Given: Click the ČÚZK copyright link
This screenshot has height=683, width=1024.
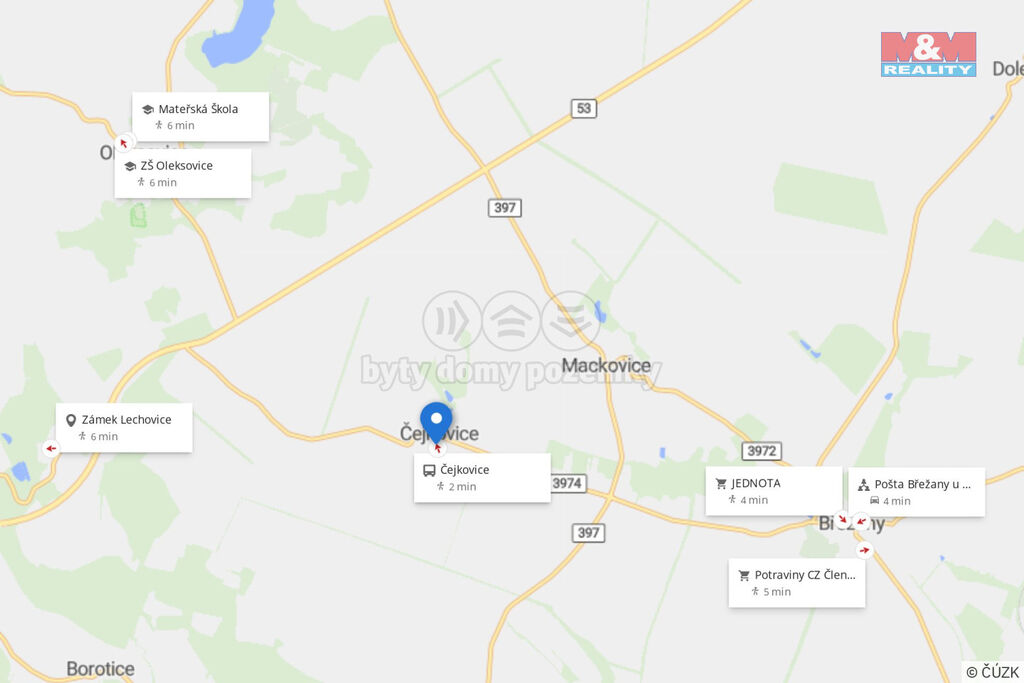Looking at the screenshot, I should [993, 672].
